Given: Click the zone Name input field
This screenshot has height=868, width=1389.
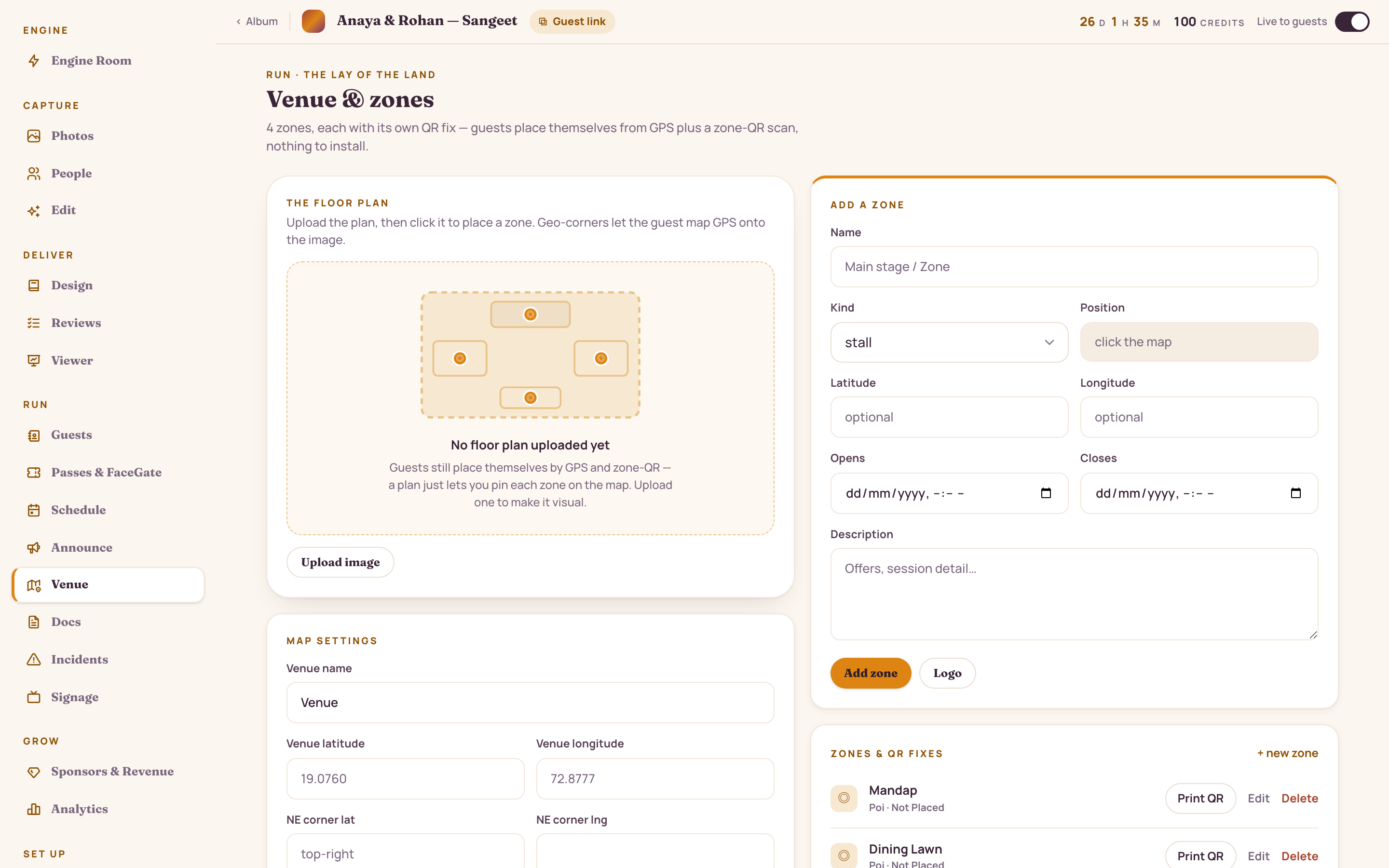Looking at the screenshot, I should (x=1074, y=267).
